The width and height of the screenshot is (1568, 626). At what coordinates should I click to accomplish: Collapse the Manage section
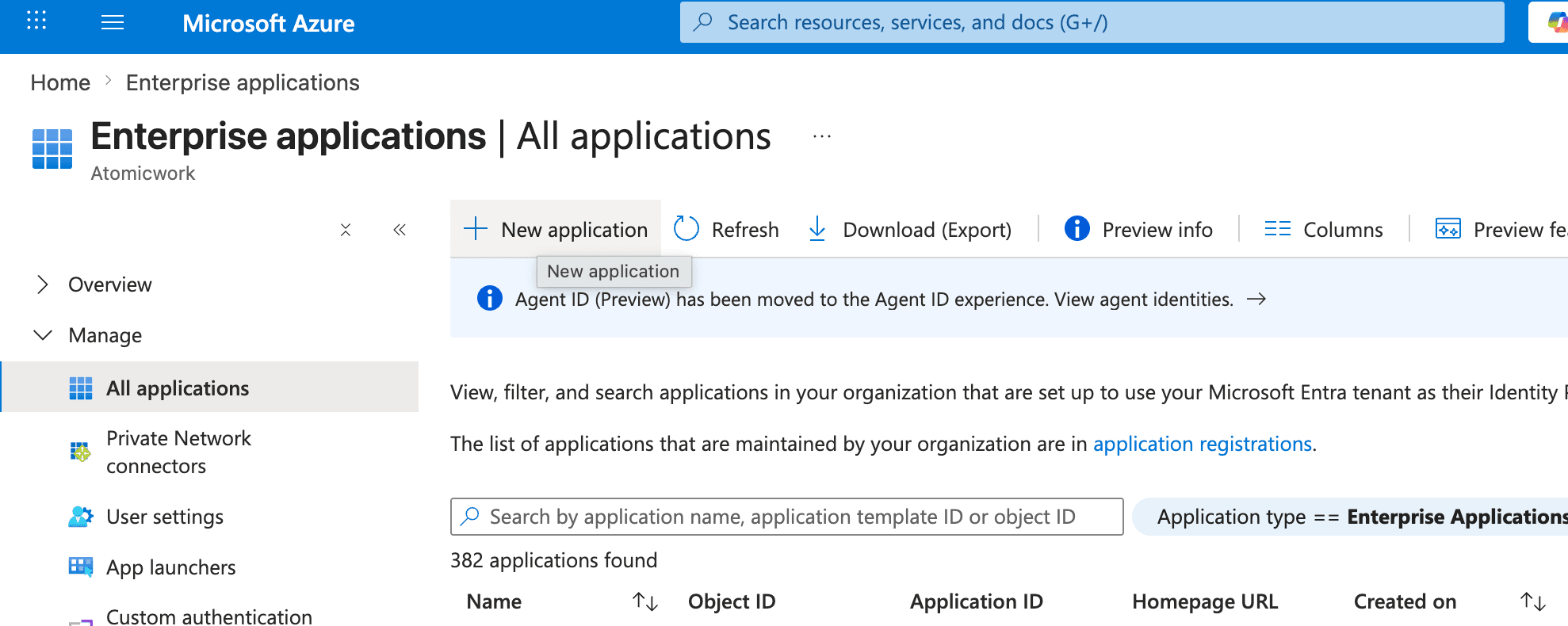pyautogui.click(x=43, y=334)
